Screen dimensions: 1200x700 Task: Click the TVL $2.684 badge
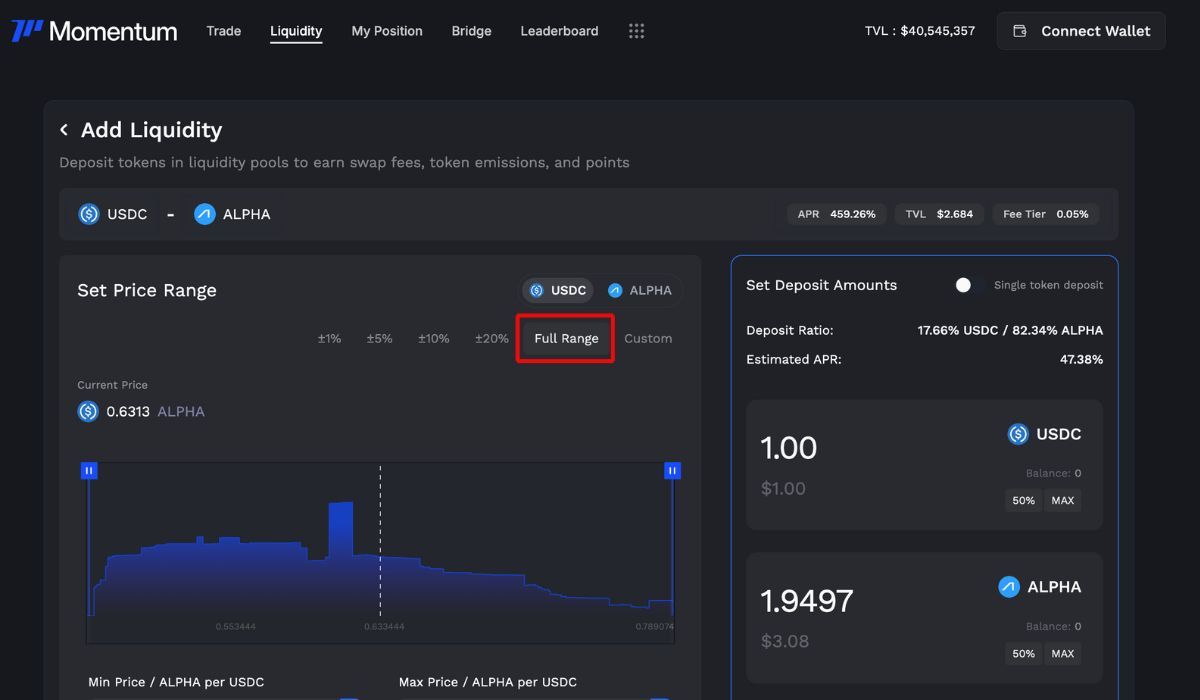tap(939, 214)
